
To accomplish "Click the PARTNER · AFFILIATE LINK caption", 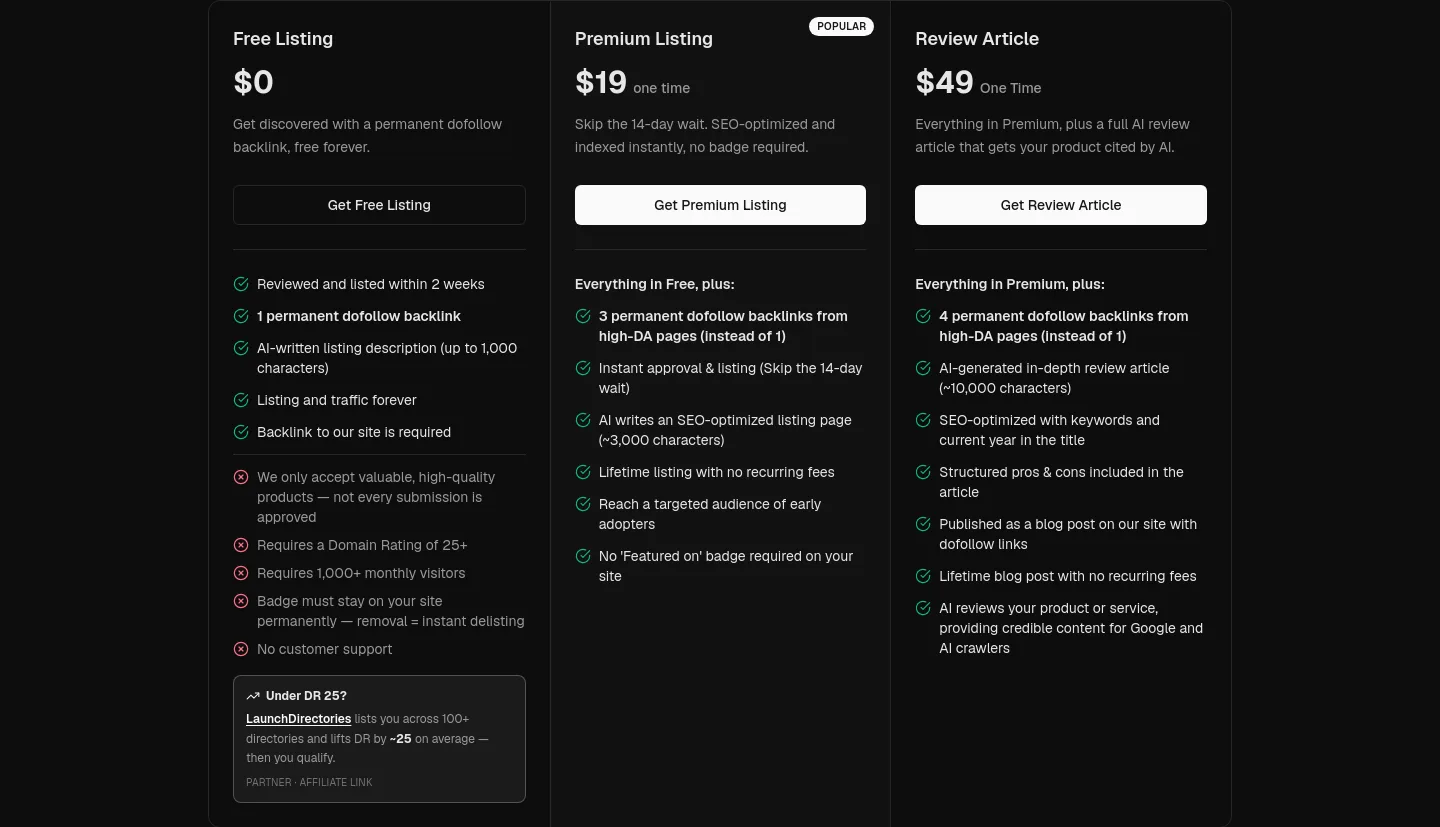I will tap(309, 782).
